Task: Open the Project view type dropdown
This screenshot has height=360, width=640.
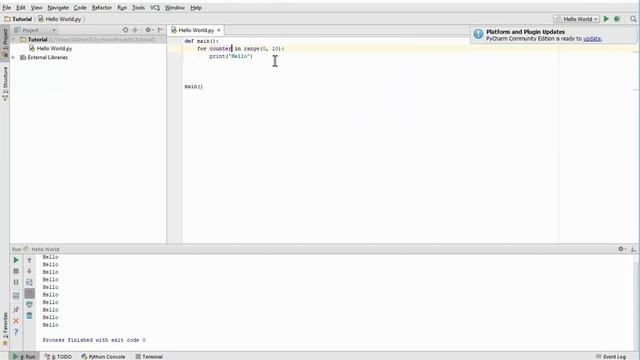Action: click(x=54, y=30)
